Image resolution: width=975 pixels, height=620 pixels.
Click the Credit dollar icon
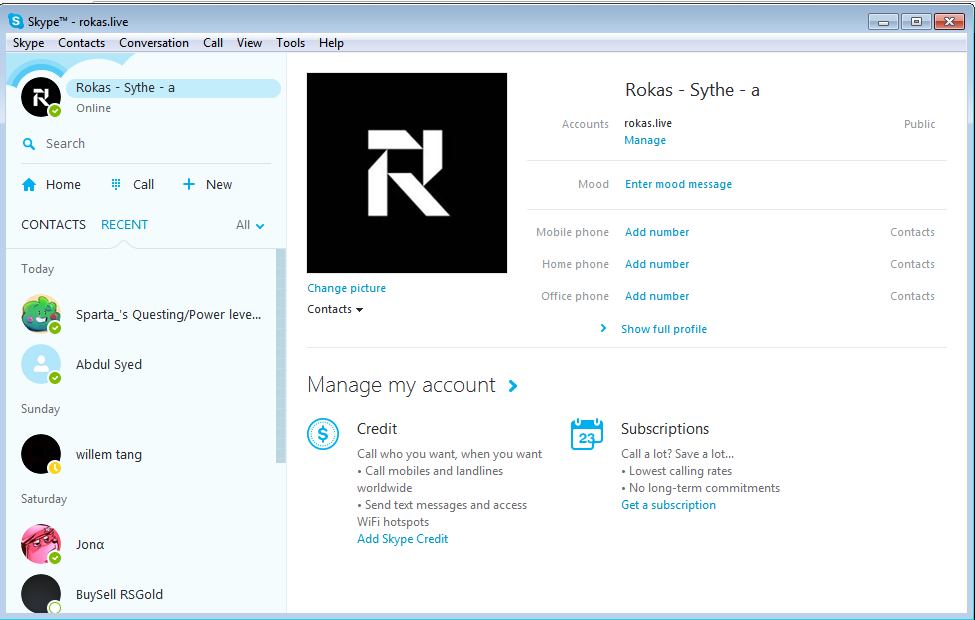click(x=323, y=433)
